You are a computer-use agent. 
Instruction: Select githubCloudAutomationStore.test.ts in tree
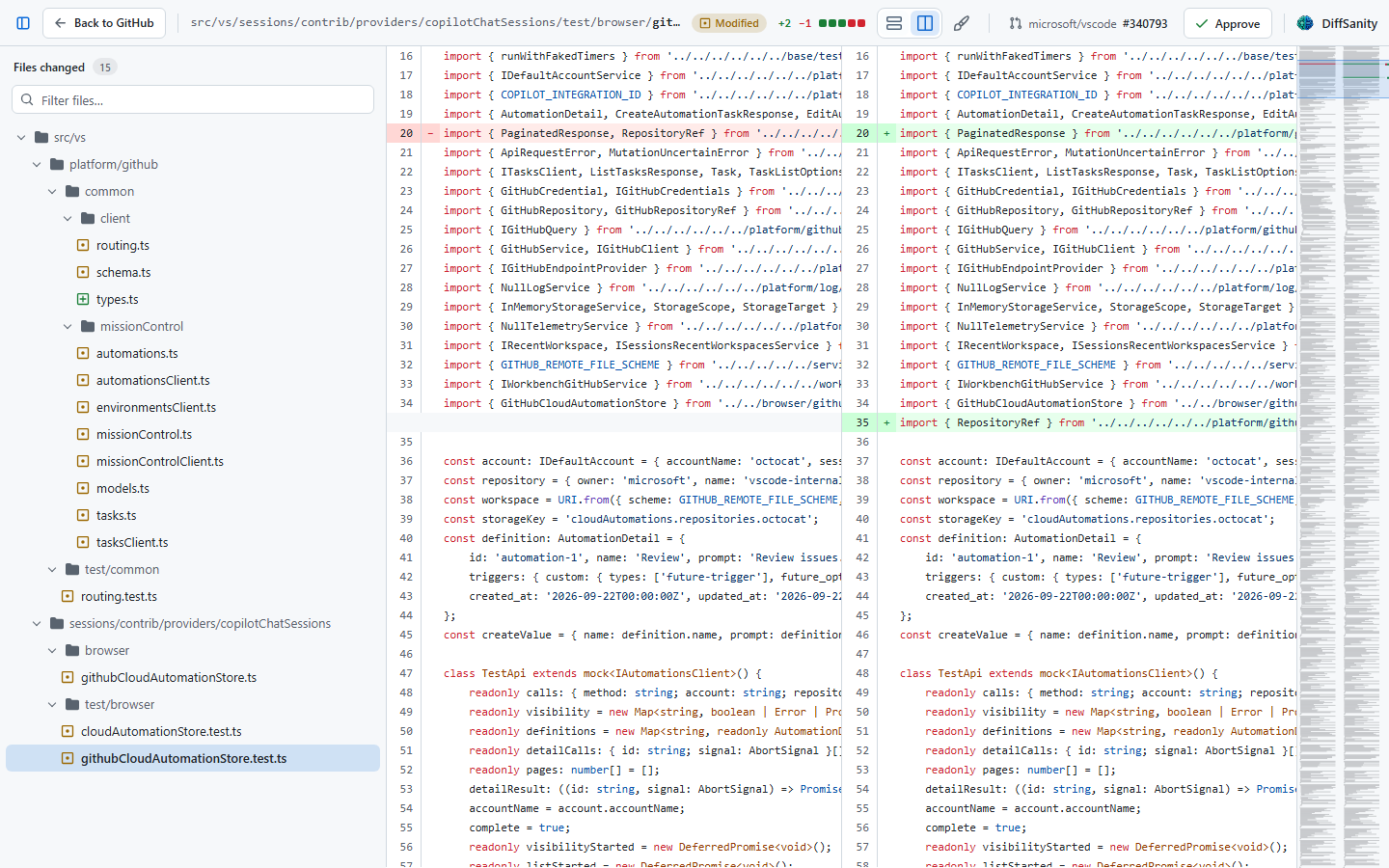coord(193,758)
